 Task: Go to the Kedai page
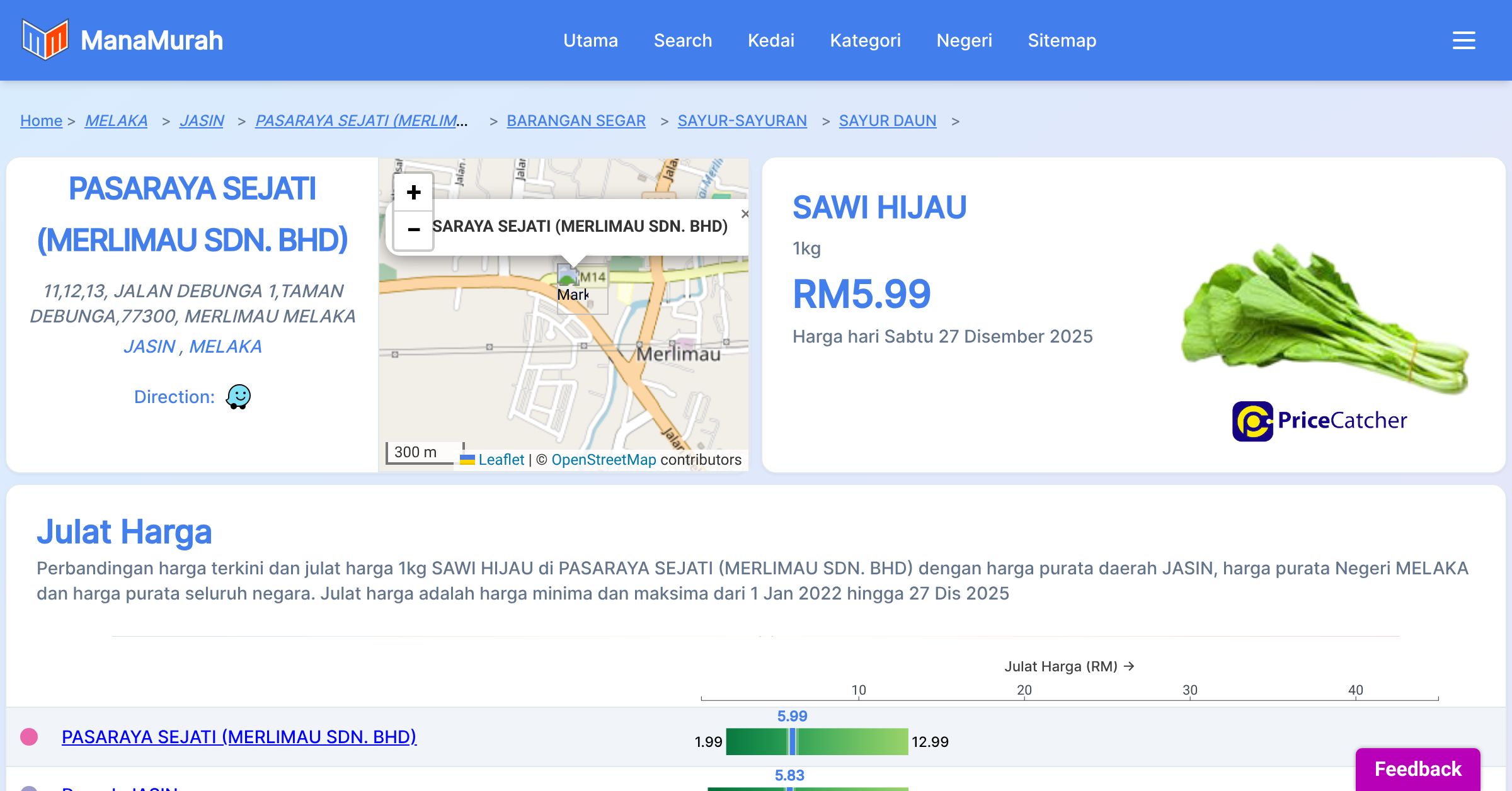tap(770, 40)
